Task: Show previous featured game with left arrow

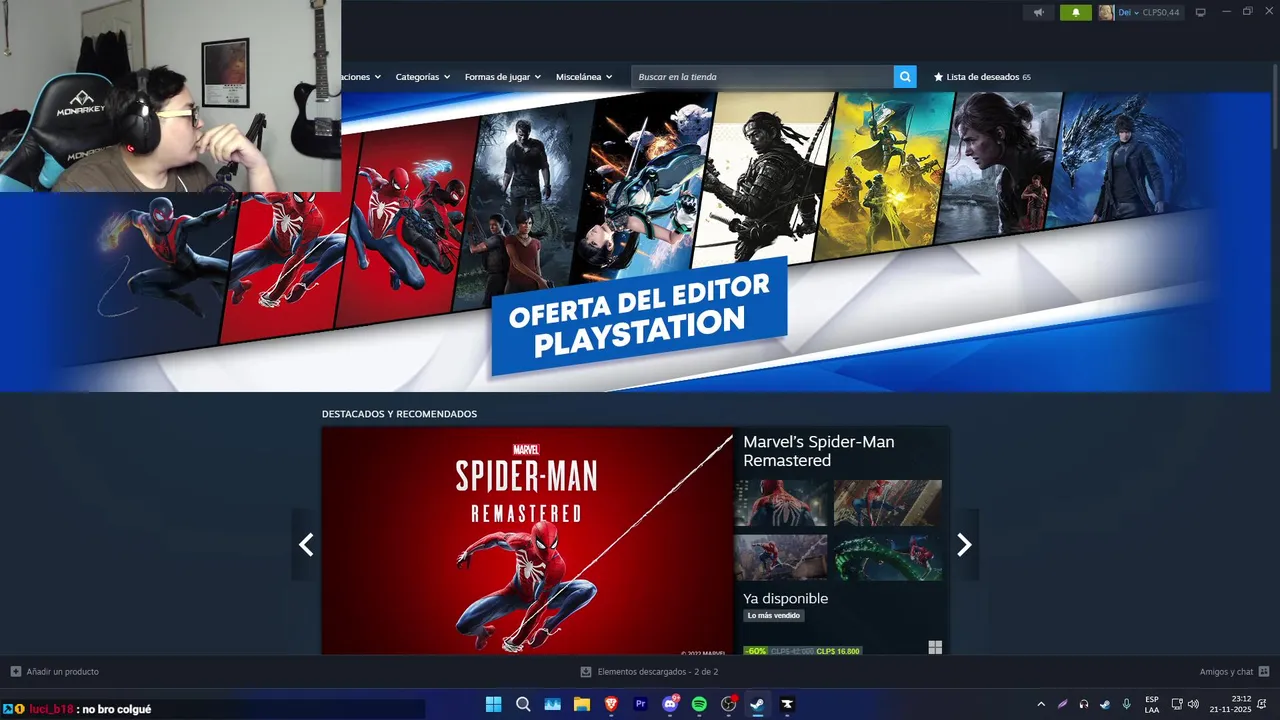Action: [x=306, y=544]
